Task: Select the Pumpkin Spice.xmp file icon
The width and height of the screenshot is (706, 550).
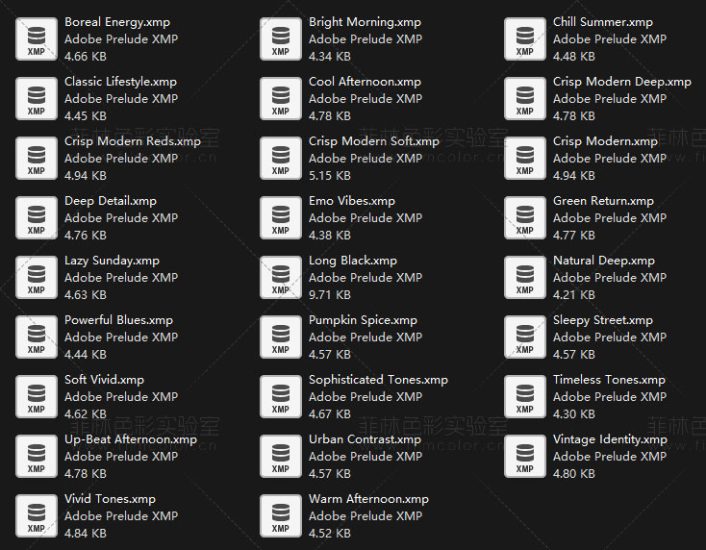Action: (x=280, y=337)
